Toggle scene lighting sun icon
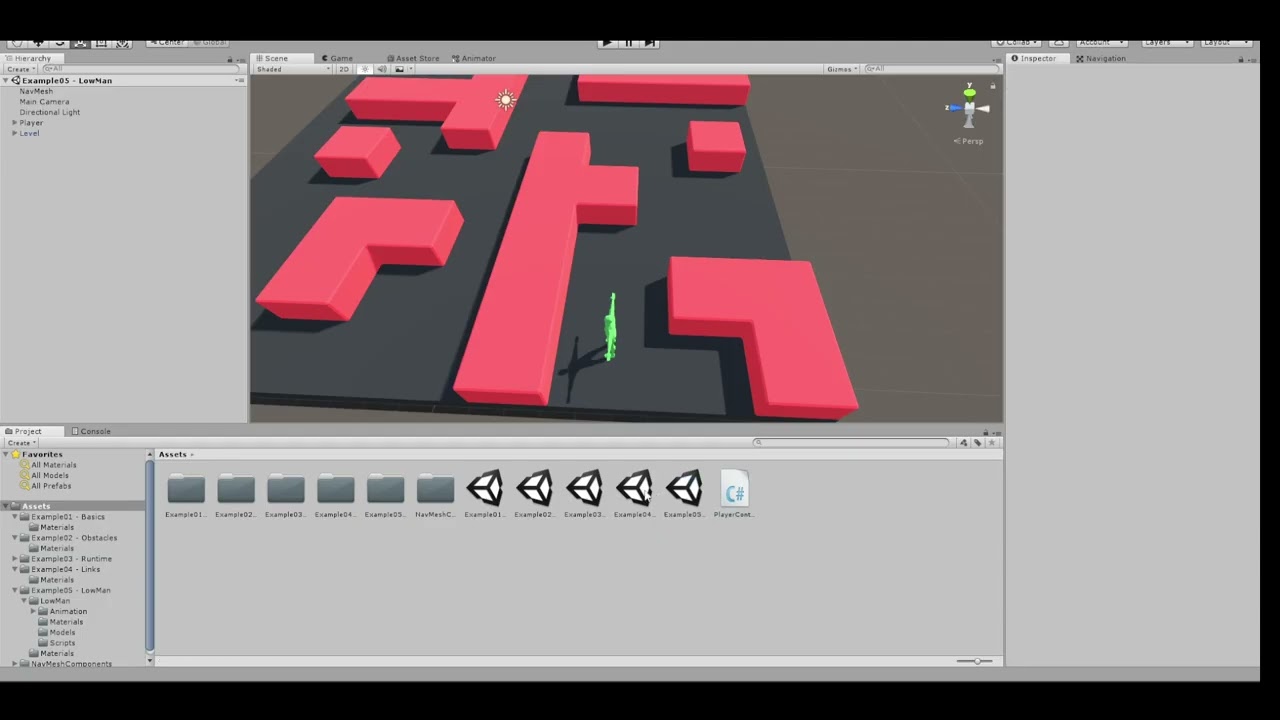 (364, 69)
